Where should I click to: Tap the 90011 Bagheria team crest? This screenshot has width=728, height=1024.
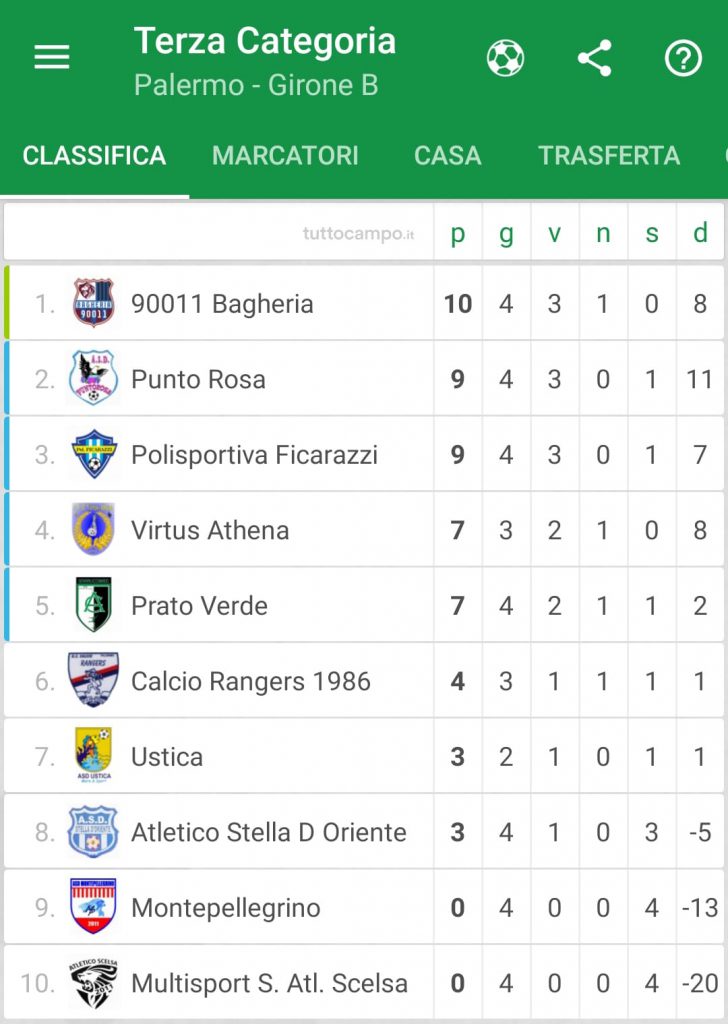(x=93, y=302)
